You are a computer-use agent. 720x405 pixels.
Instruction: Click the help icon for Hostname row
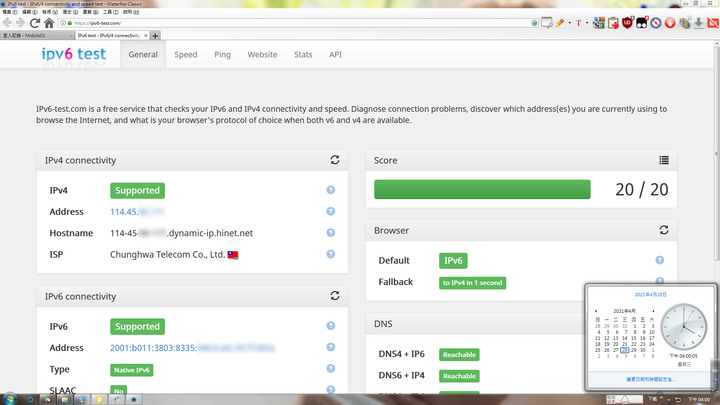pyautogui.click(x=331, y=233)
